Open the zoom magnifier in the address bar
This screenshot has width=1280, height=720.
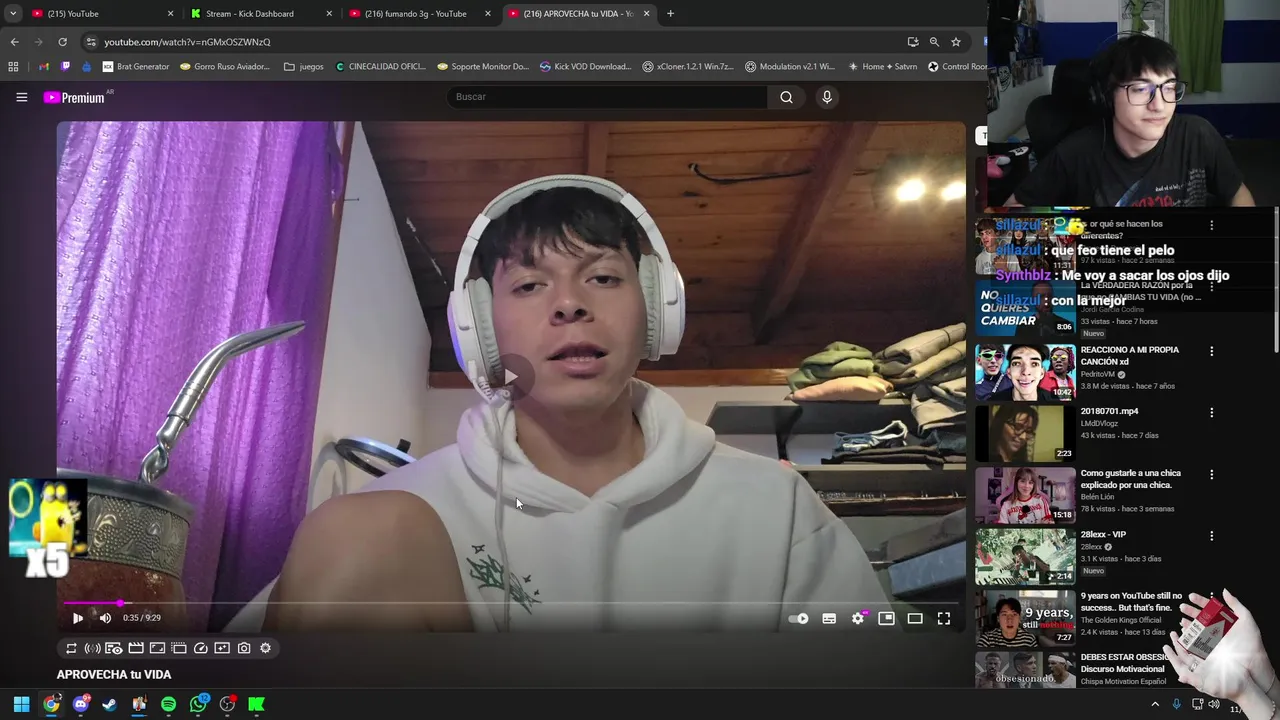934,42
